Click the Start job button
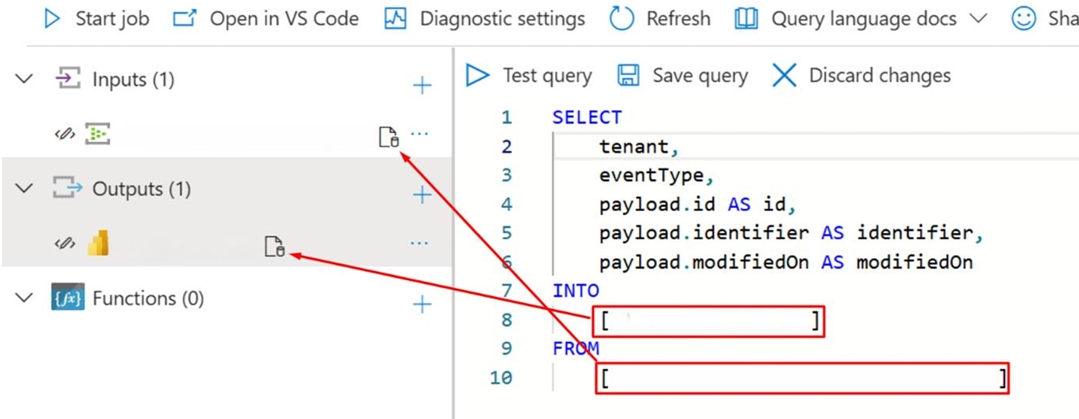 pos(96,19)
